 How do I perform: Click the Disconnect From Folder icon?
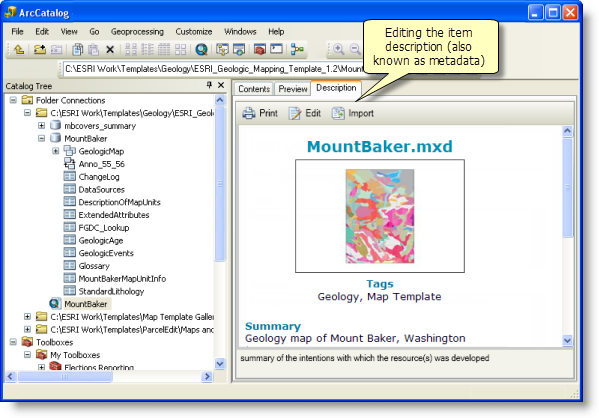point(57,49)
